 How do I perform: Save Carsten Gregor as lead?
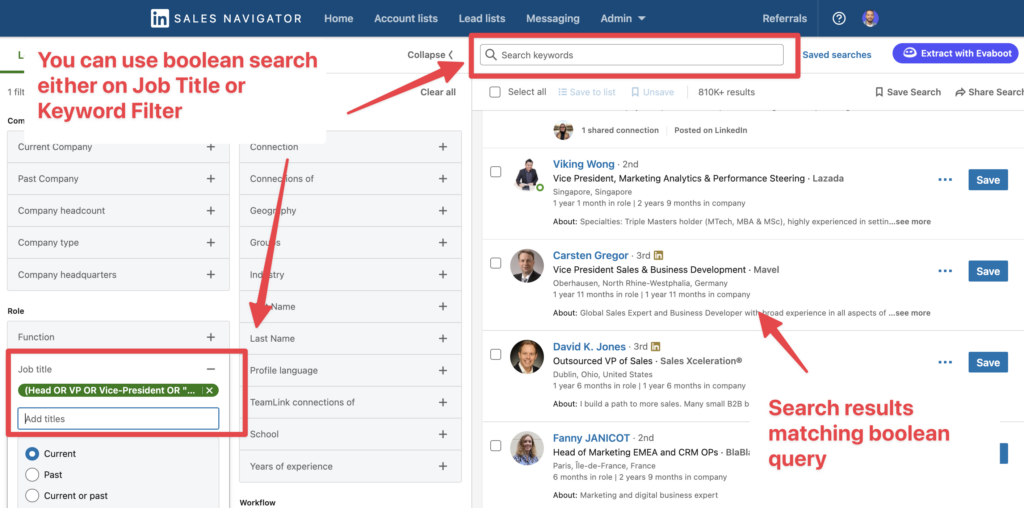coord(987,271)
